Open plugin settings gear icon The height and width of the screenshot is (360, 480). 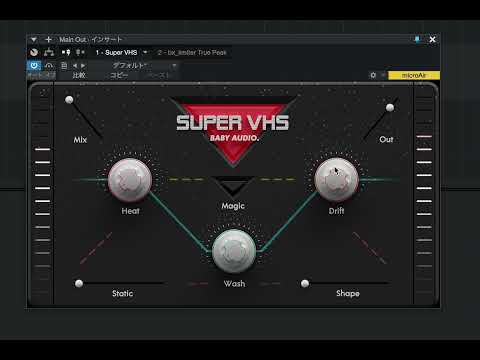point(373,75)
